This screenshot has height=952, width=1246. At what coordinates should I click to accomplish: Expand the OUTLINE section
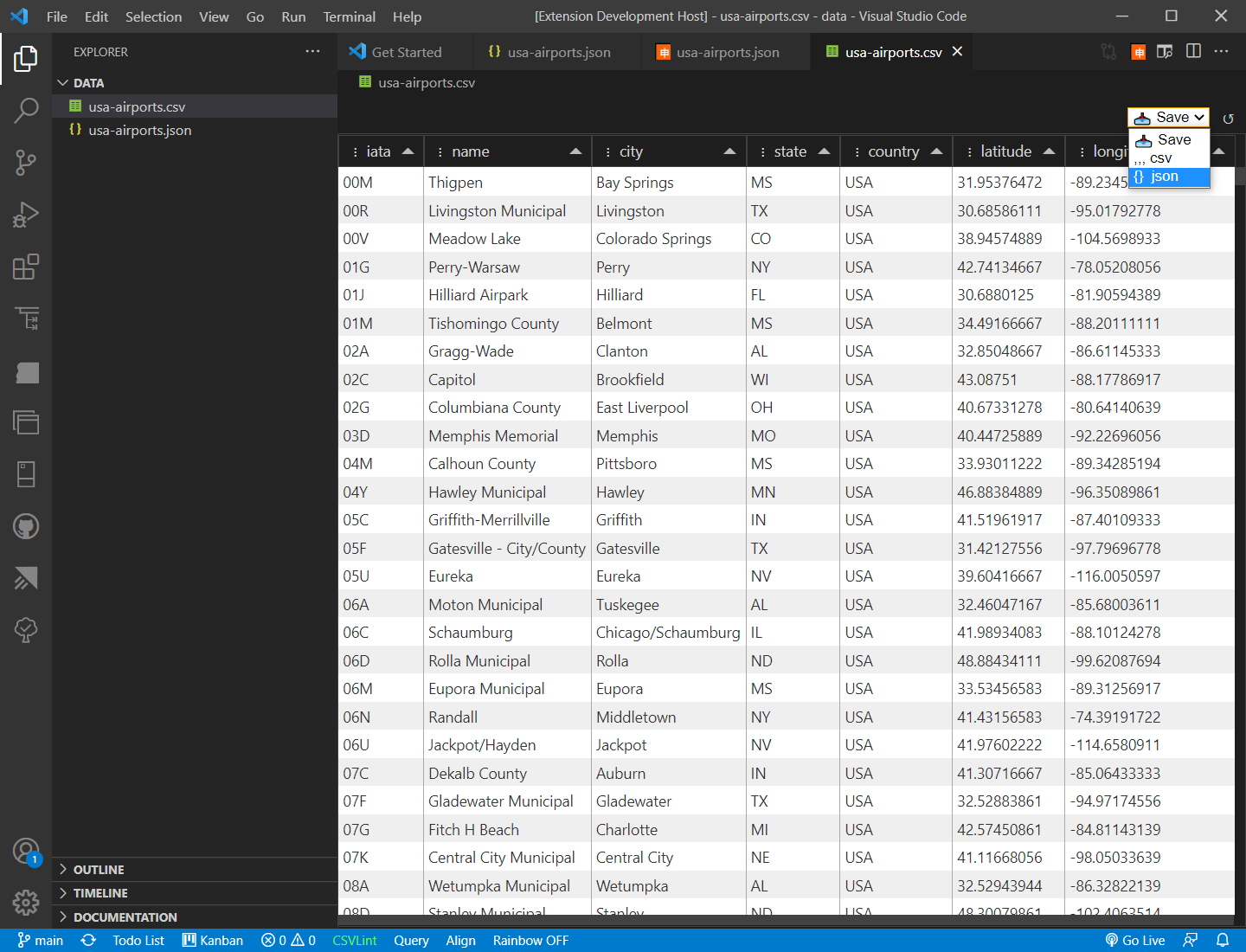pyautogui.click(x=100, y=869)
